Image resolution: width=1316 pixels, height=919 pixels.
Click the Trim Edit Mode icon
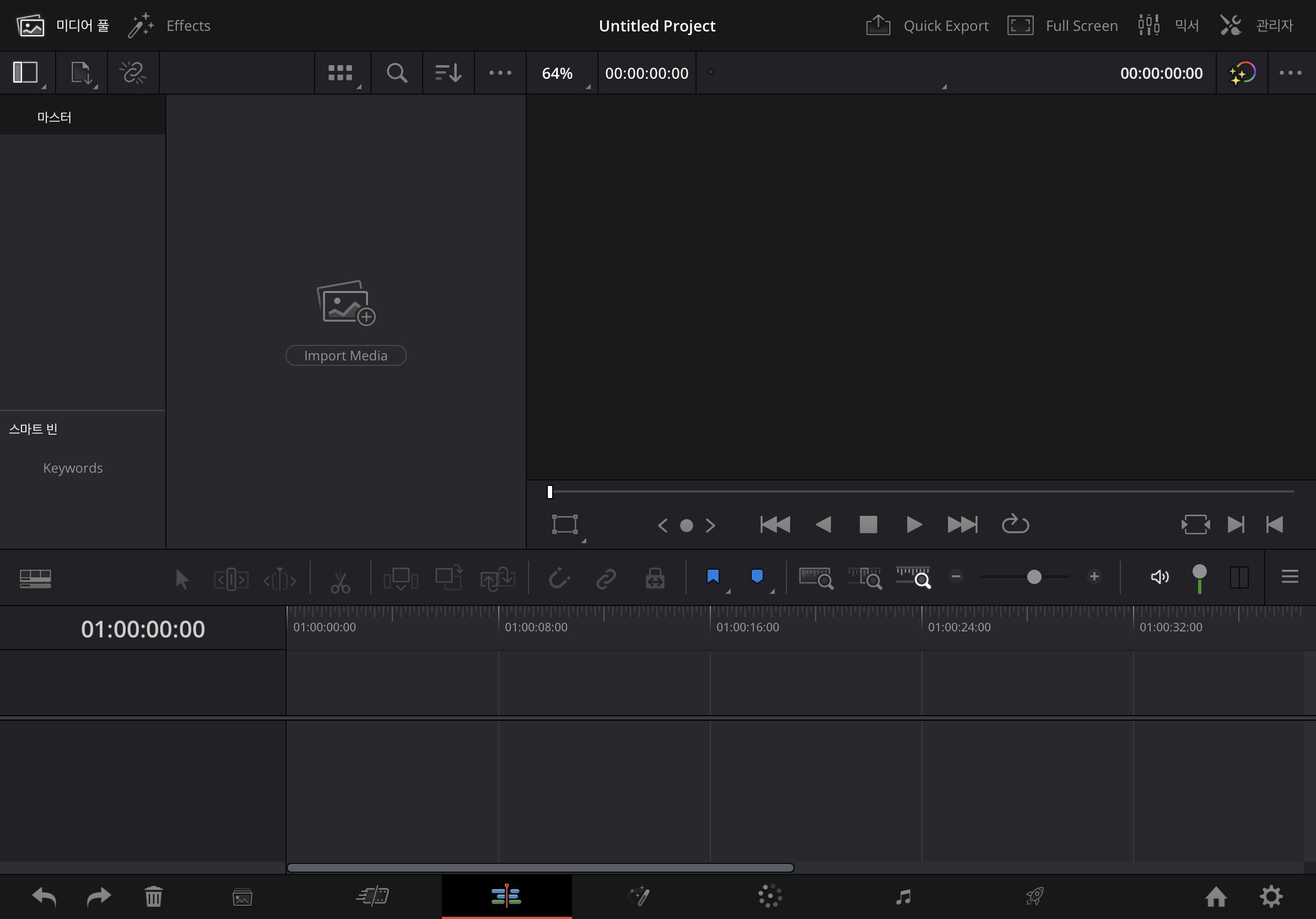[231, 579]
